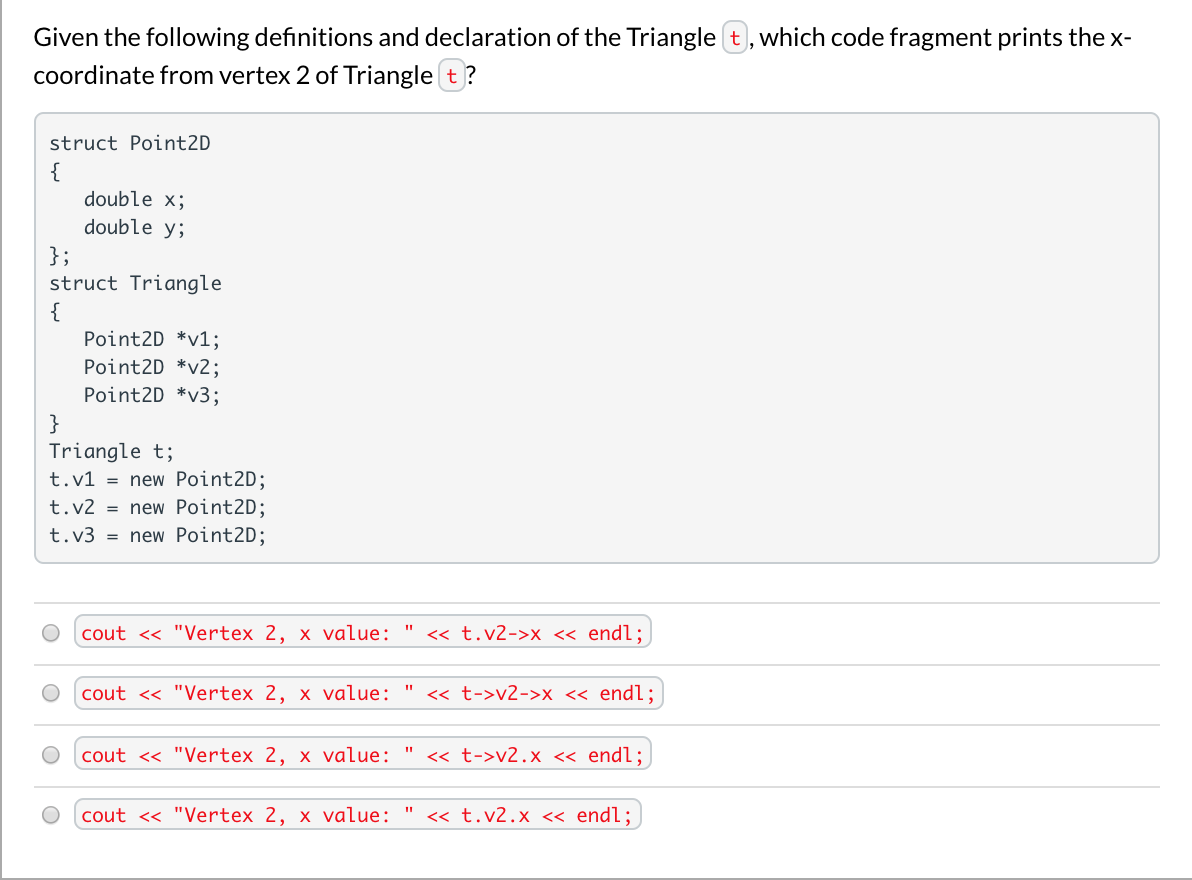The height and width of the screenshot is (880, 1192).
Task: Click the 't.v1 = new Point2D;' line
Action: tap(157, 479)
